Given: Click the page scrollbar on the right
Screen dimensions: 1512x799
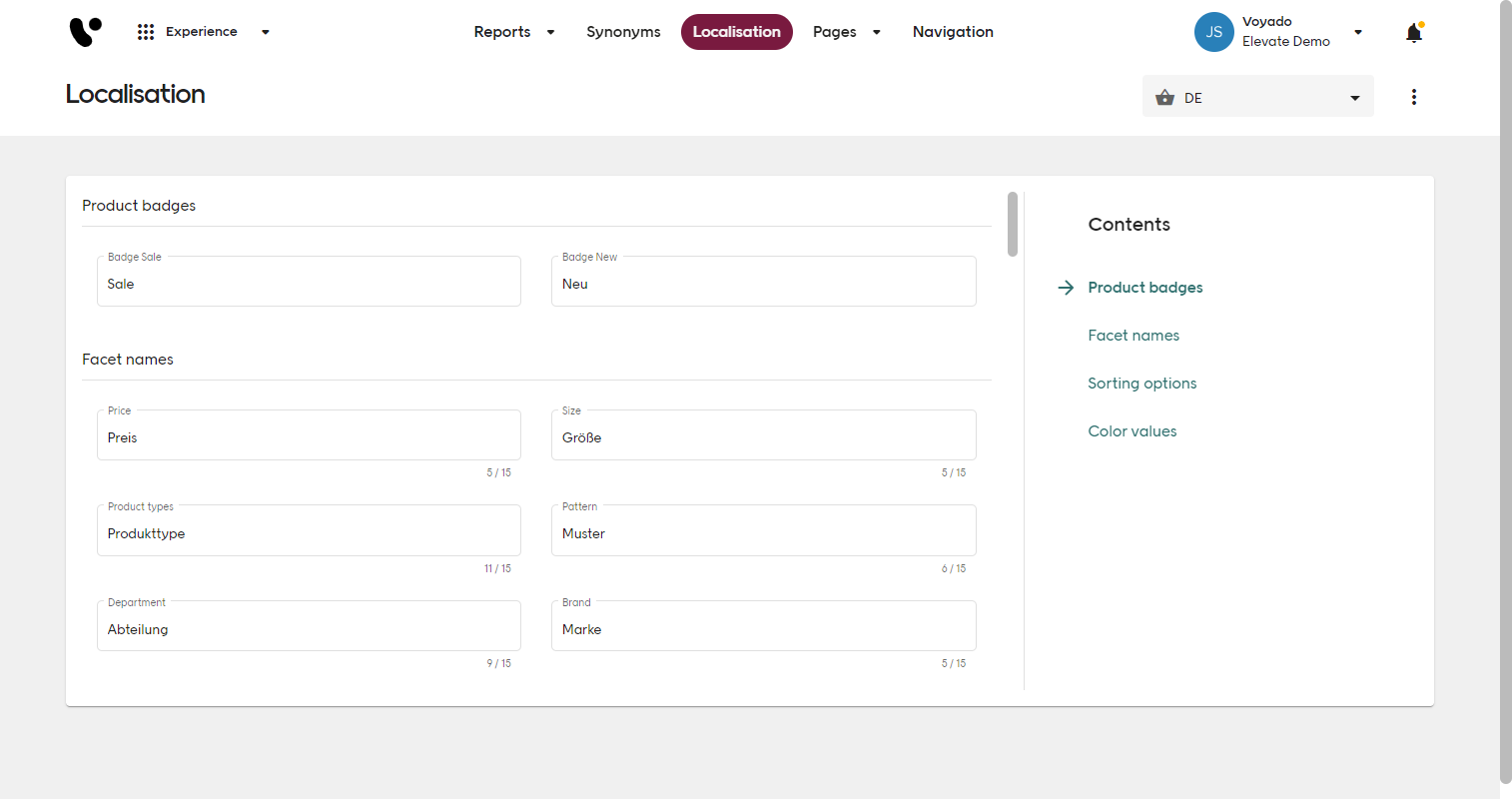Looking at the screenshot, I should coord(1506,392).
